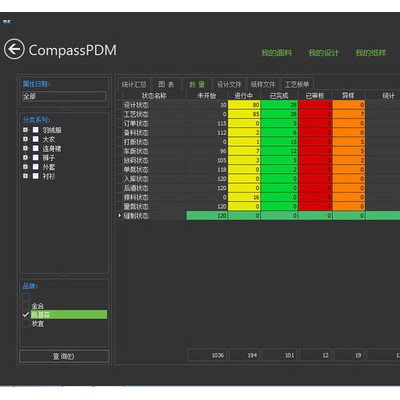Image resolution: width=400 pixels, height=400 pixels.
Task: Expand the 大衣 tree node
Action: tap(25, 139)
